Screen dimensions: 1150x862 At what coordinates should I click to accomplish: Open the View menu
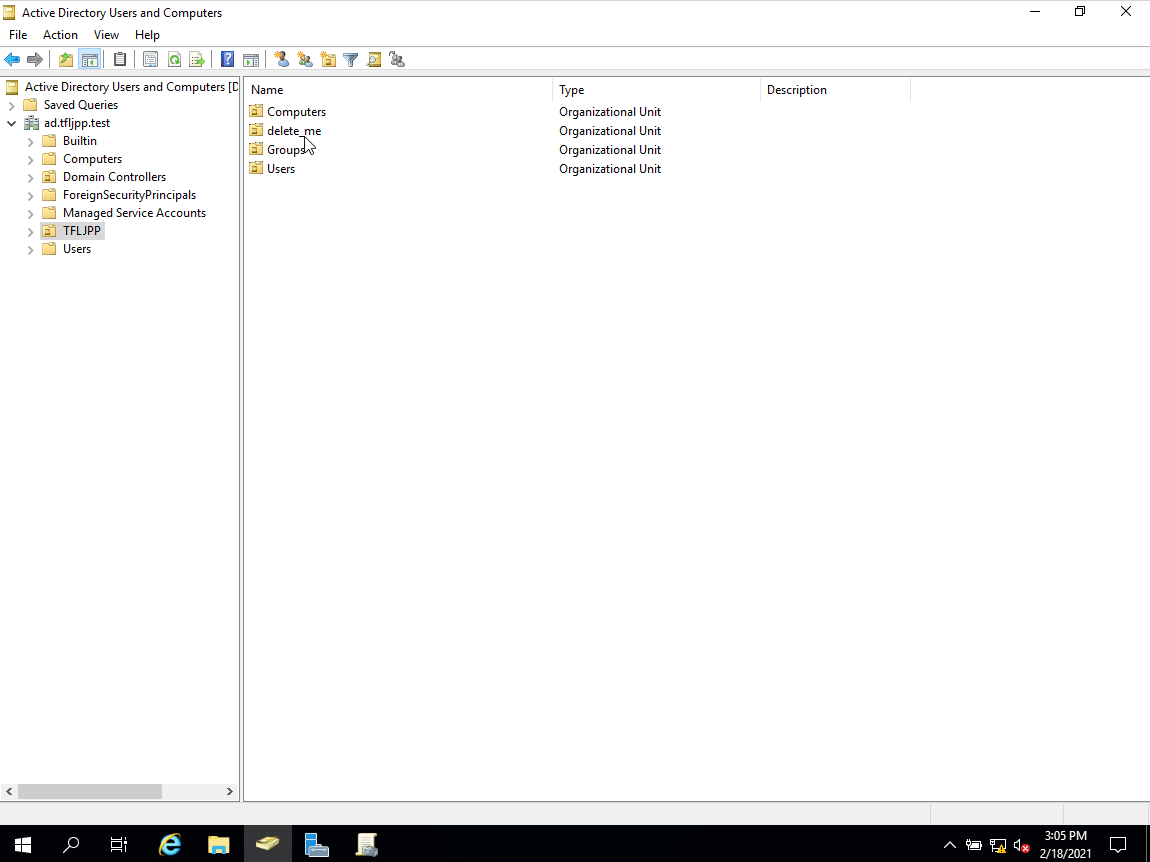106,35
